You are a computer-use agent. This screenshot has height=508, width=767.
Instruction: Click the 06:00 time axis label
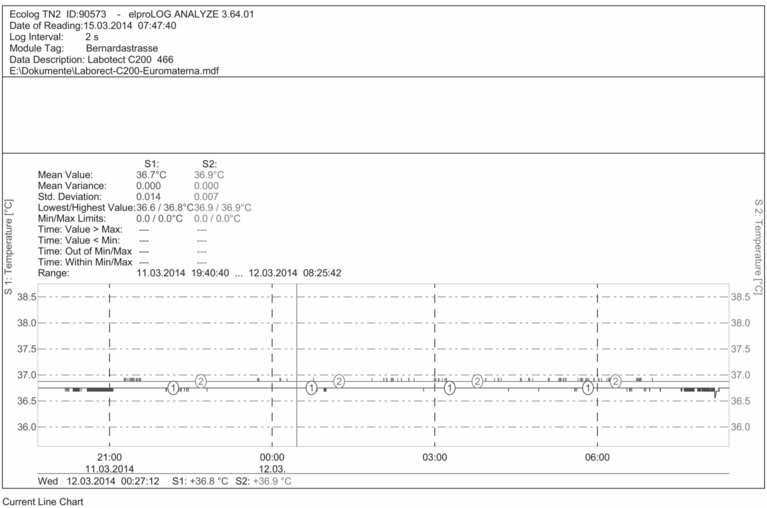597,457
